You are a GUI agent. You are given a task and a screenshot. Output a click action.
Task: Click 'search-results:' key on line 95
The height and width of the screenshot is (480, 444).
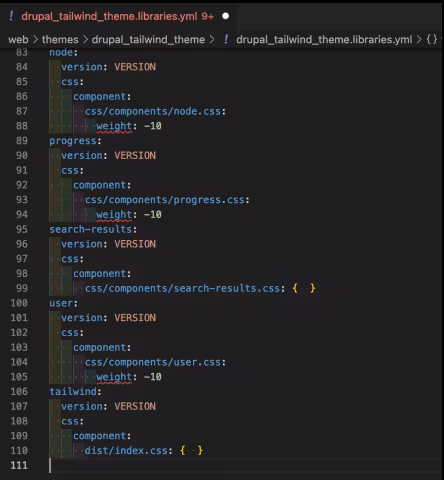pos(93,229)
